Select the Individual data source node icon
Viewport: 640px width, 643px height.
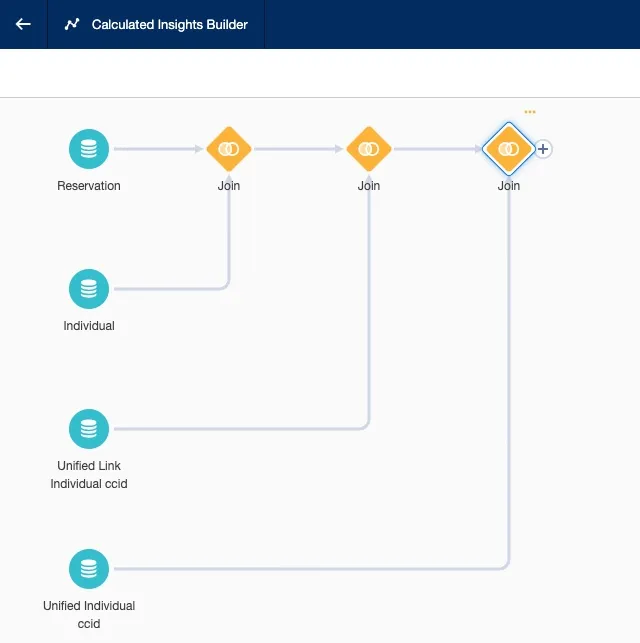(89, 289)
